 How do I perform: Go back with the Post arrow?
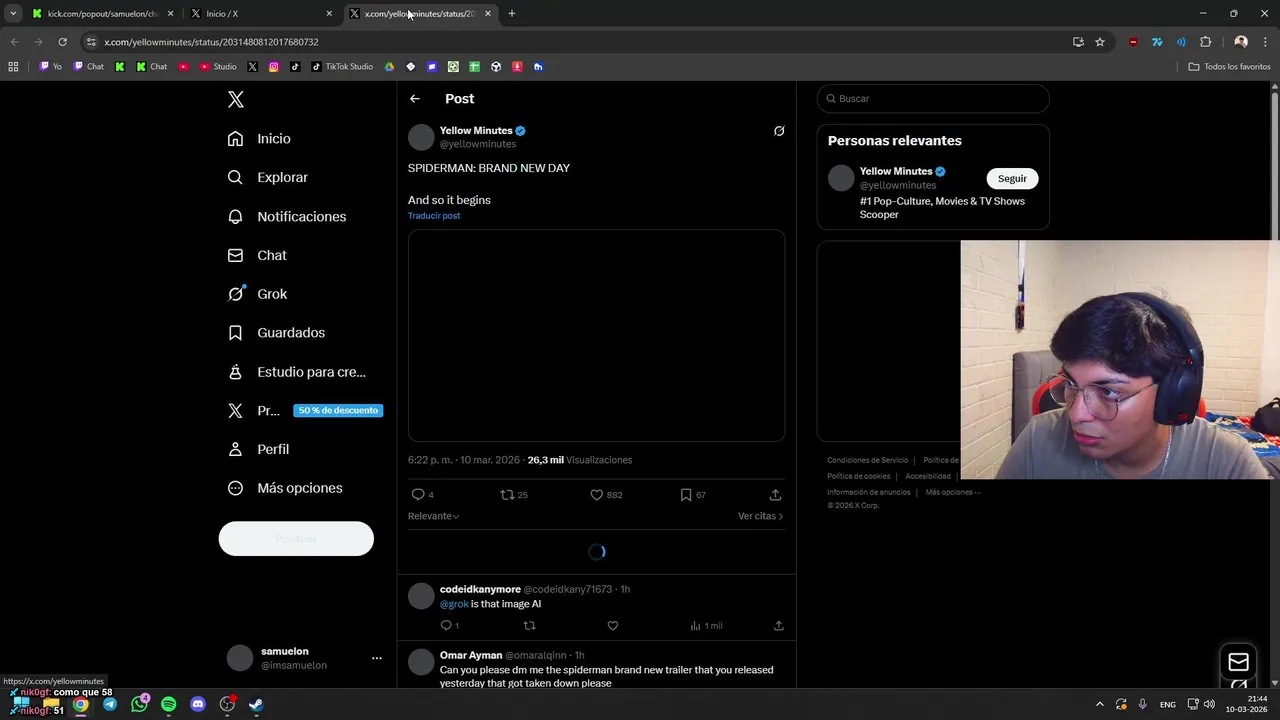coord(415,99)
